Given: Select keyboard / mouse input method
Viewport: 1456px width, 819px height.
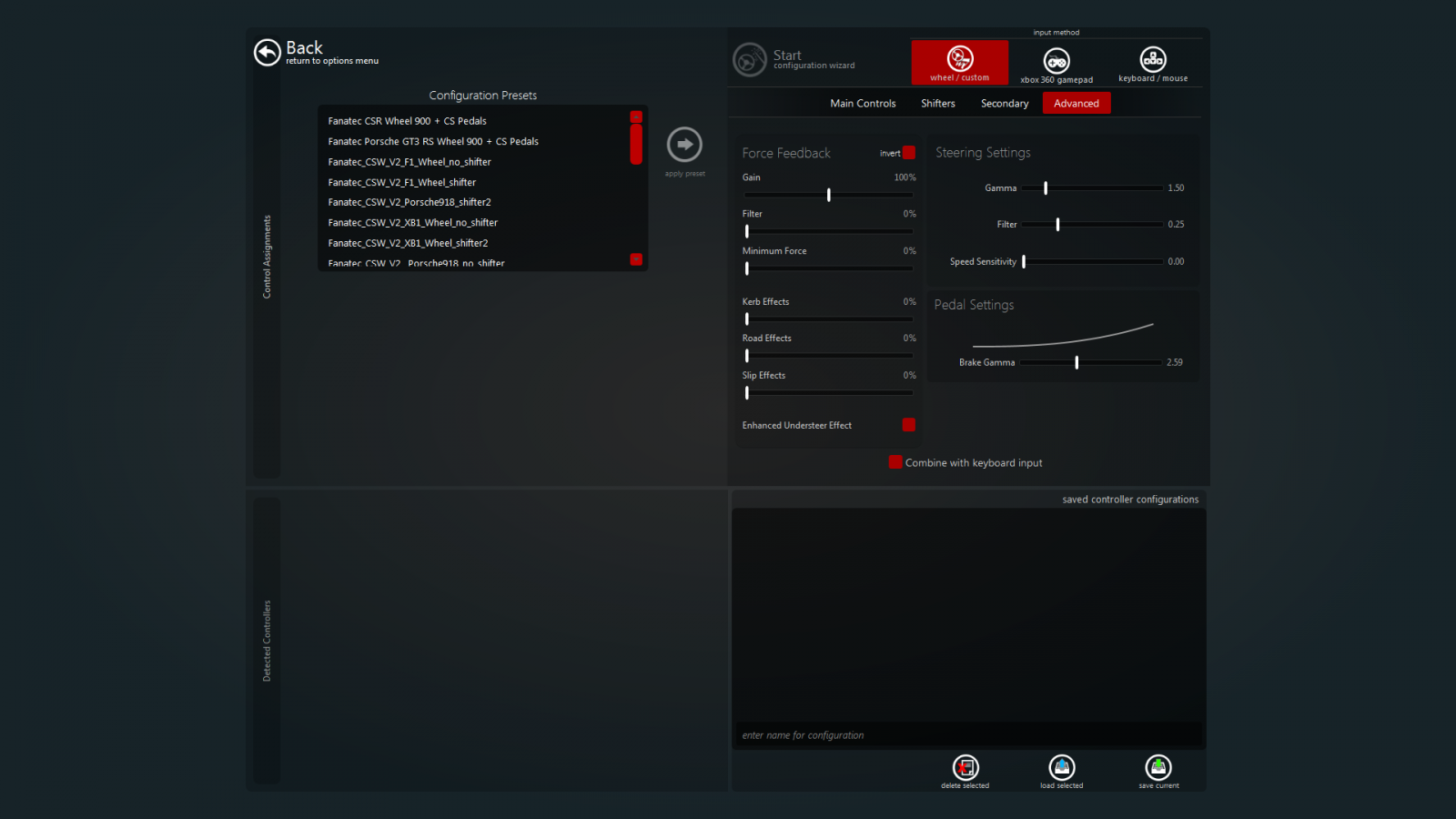Looking at the screenshot, I should [x=1153, y=65].
